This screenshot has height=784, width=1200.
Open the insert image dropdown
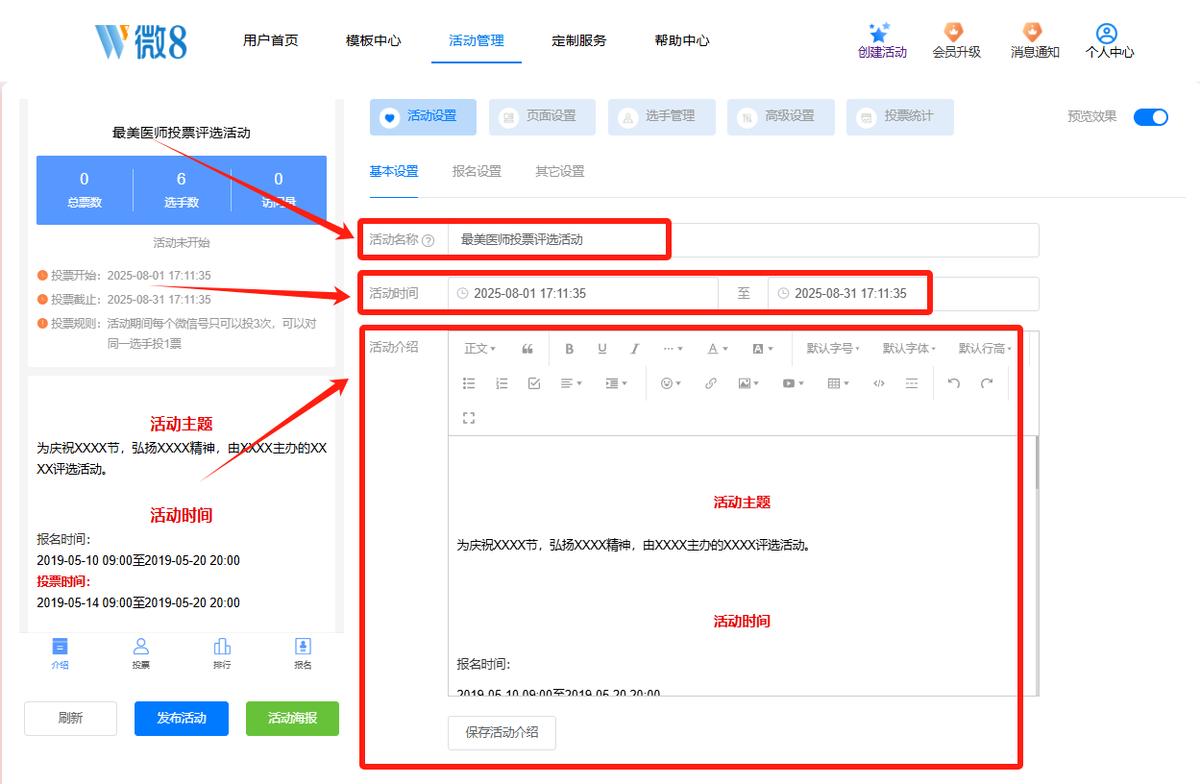coord(748,383)
